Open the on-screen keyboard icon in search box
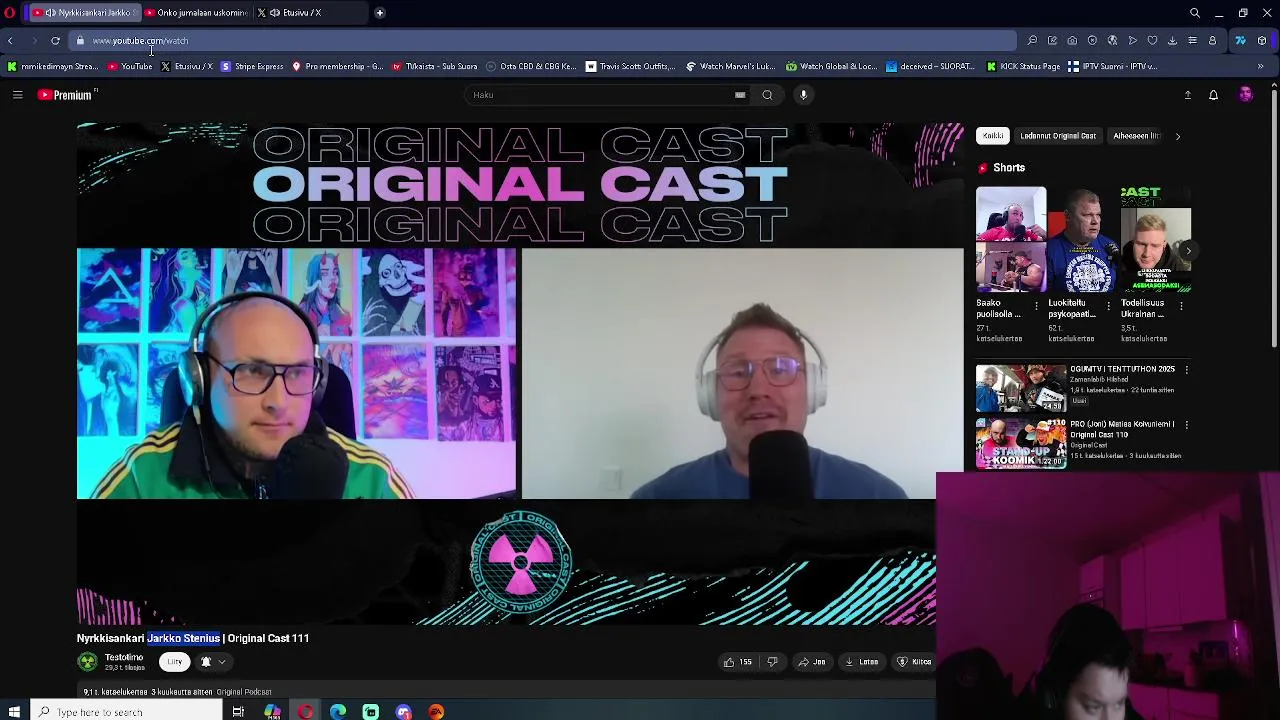The height and width of the screenshot is (720, 1280). [x=740, y=95]
